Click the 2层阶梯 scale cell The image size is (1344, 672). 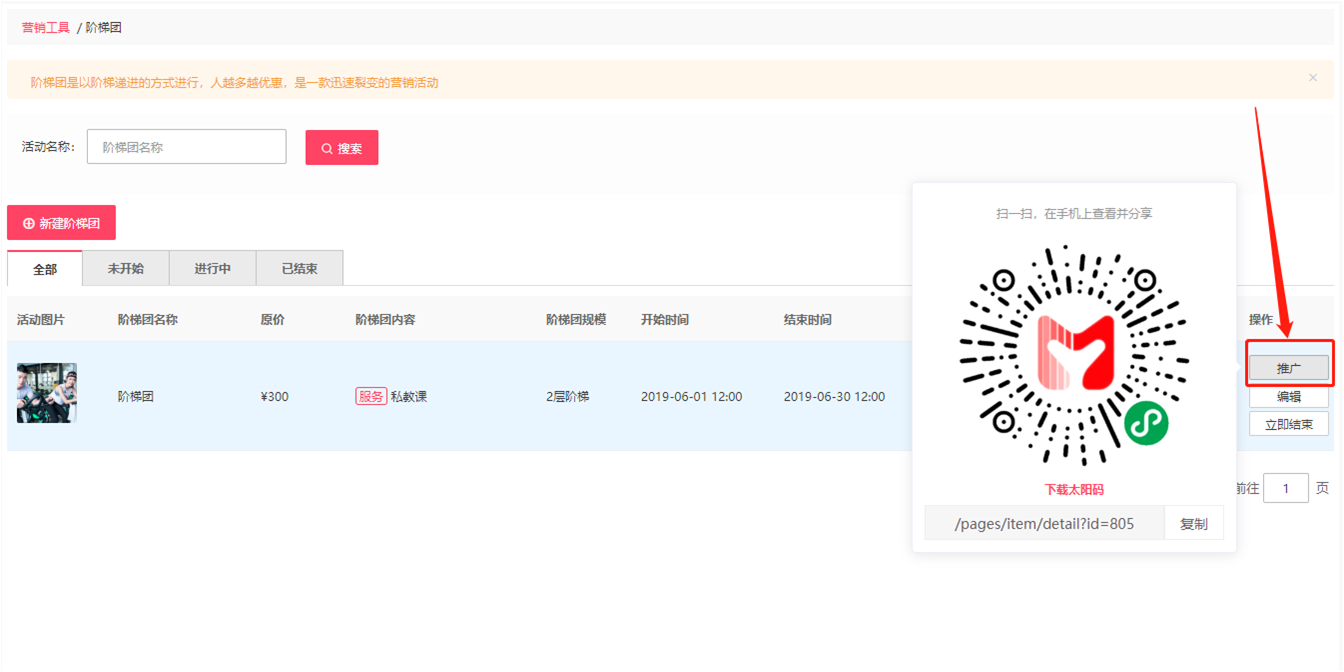[x=568, y=396]
